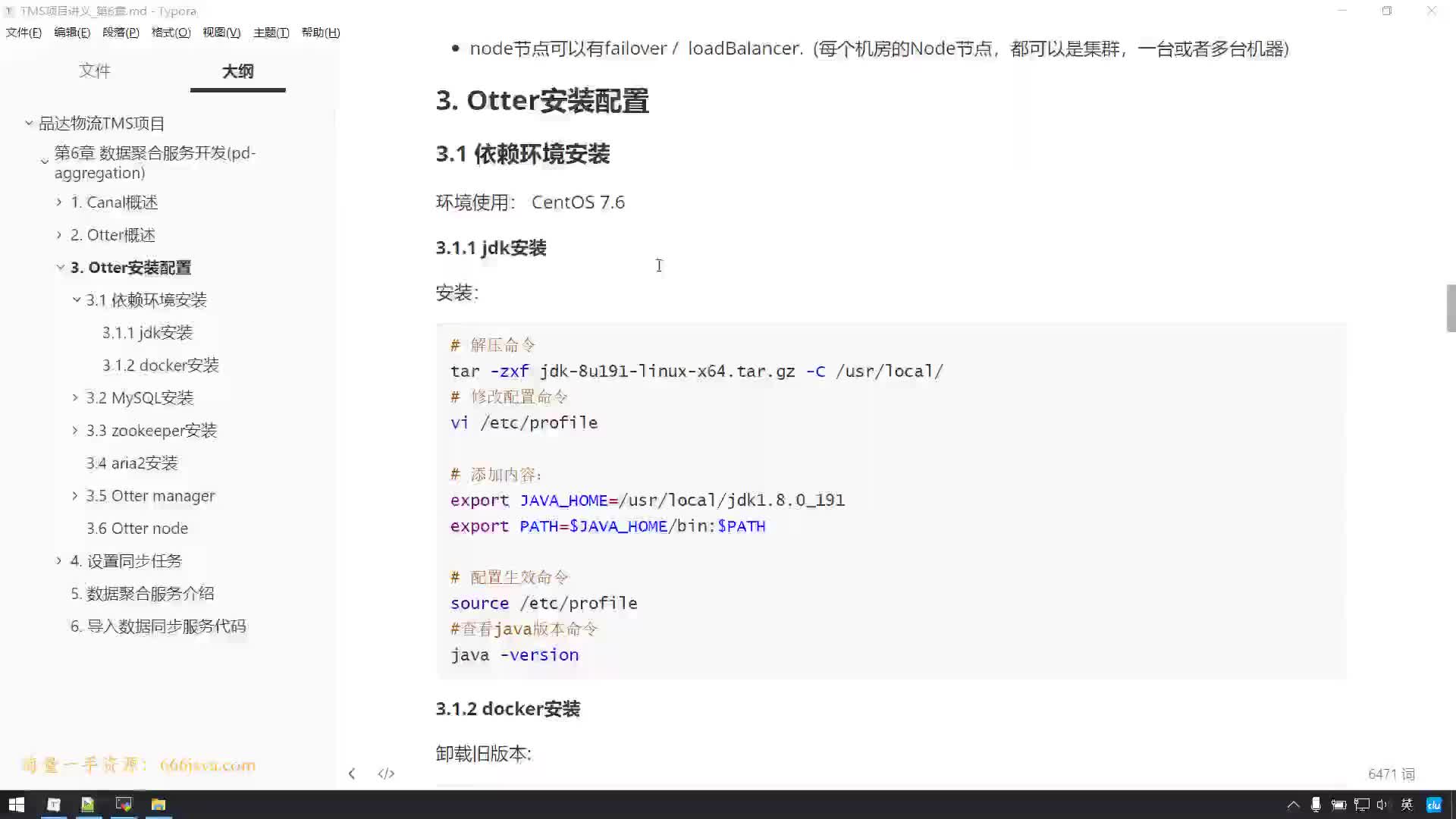Screen dimensions: 1456x819
Task: Restore down the Typora window
Action: click(1387, 11)
